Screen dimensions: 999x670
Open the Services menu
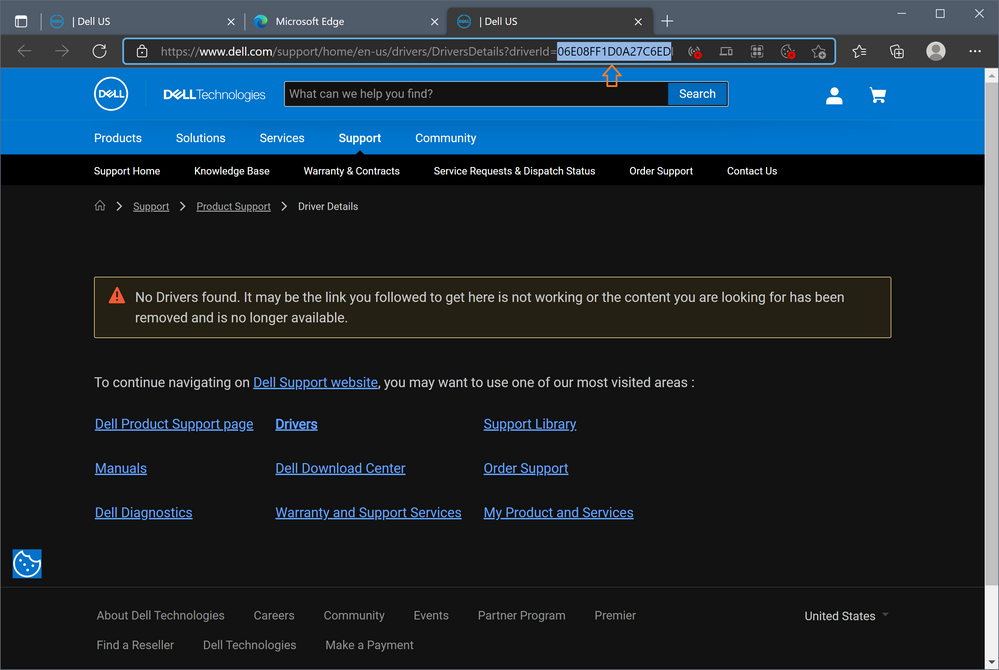282,138
